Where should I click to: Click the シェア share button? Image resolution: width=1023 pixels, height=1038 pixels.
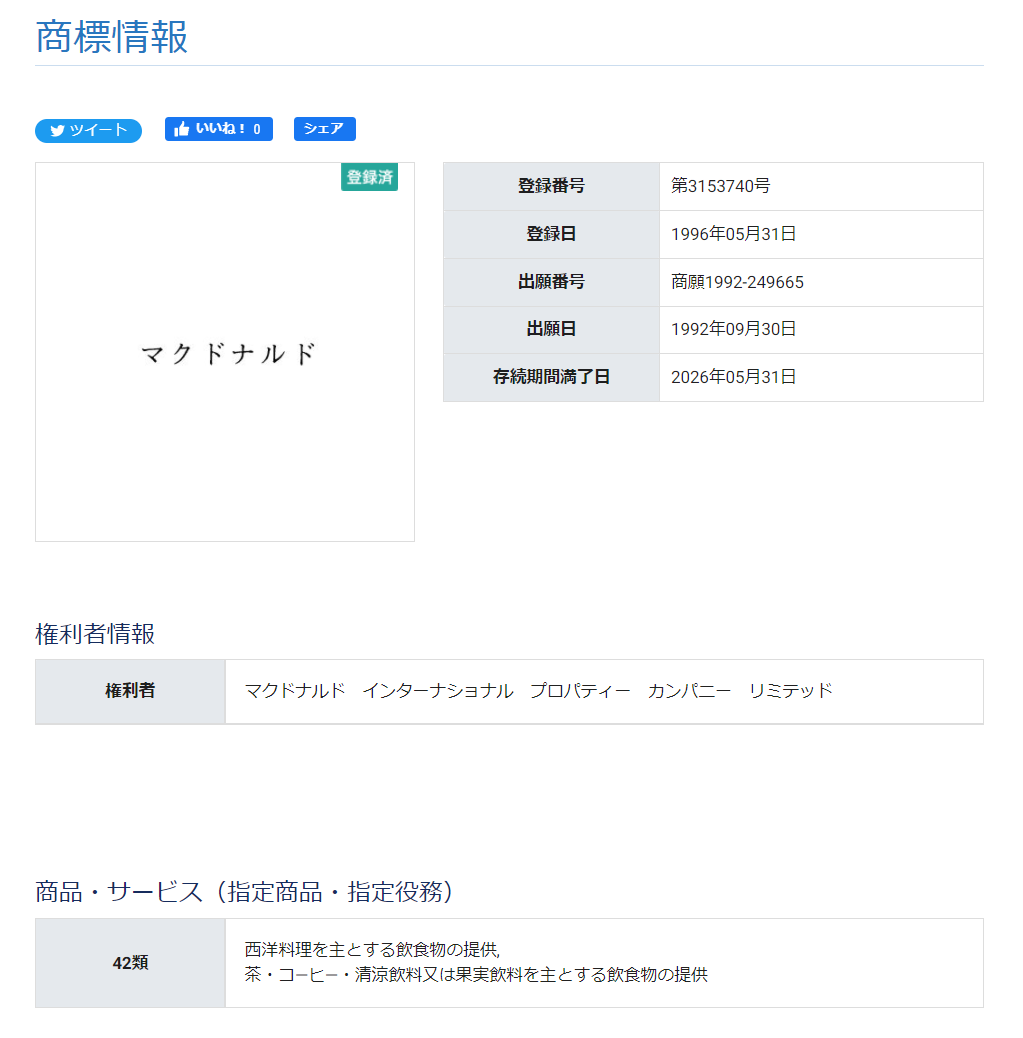click(324, 129)
